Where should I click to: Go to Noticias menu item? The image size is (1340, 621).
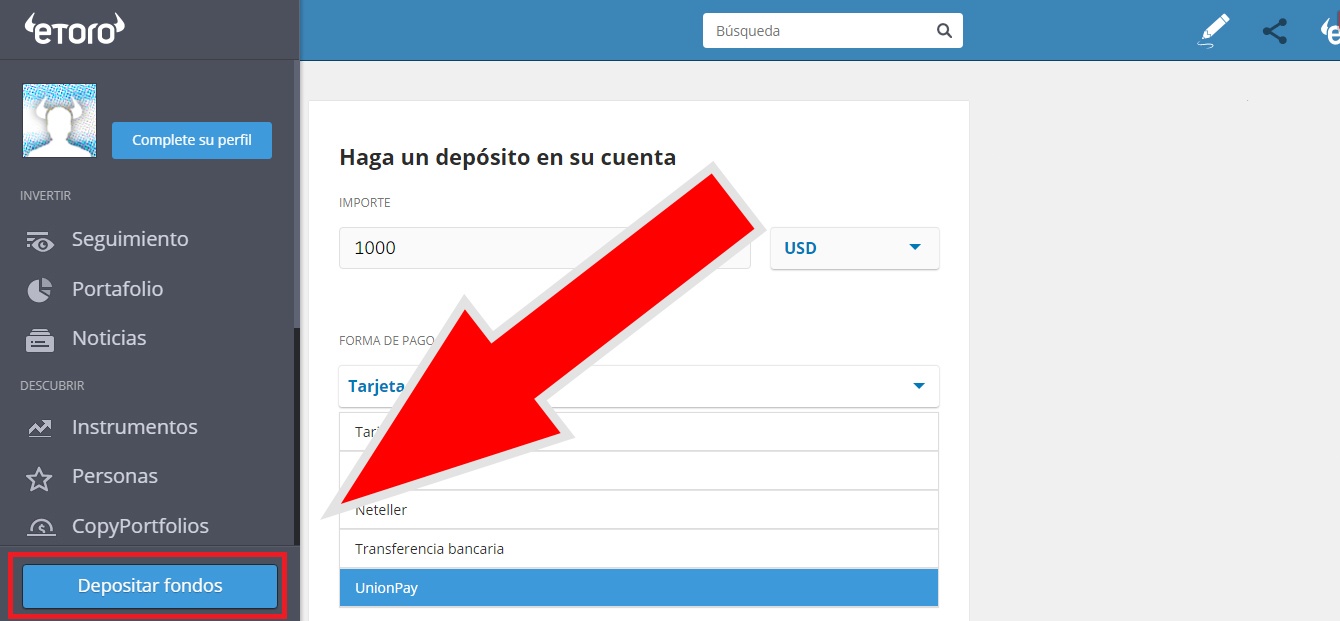(x=109, y=338)
